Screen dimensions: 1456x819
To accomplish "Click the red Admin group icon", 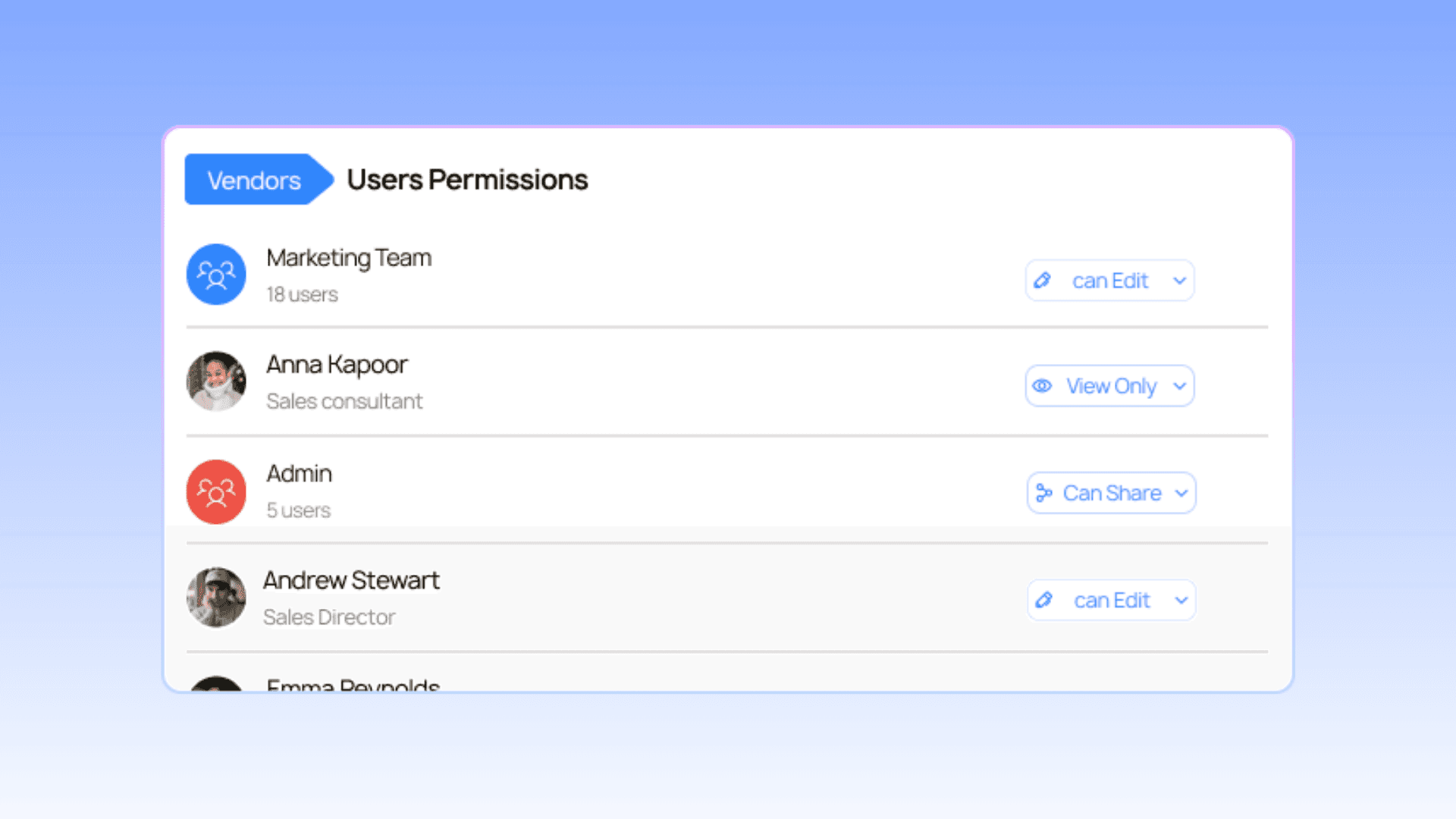I will (216, 492).
